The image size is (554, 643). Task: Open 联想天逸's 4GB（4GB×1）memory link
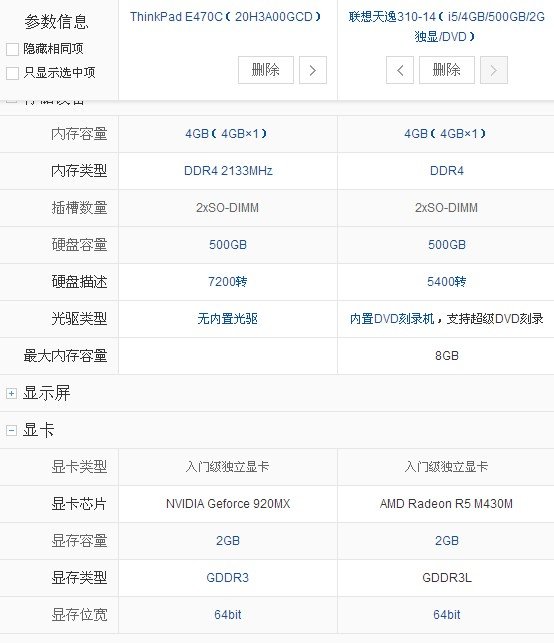coord(445,134)
